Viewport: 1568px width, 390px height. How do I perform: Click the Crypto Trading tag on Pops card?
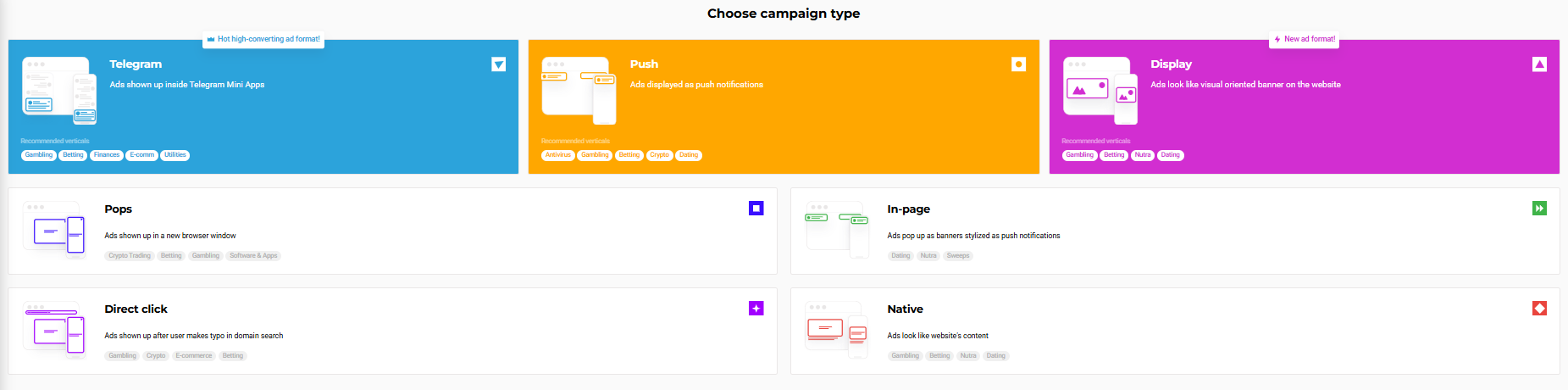[130, 255]
